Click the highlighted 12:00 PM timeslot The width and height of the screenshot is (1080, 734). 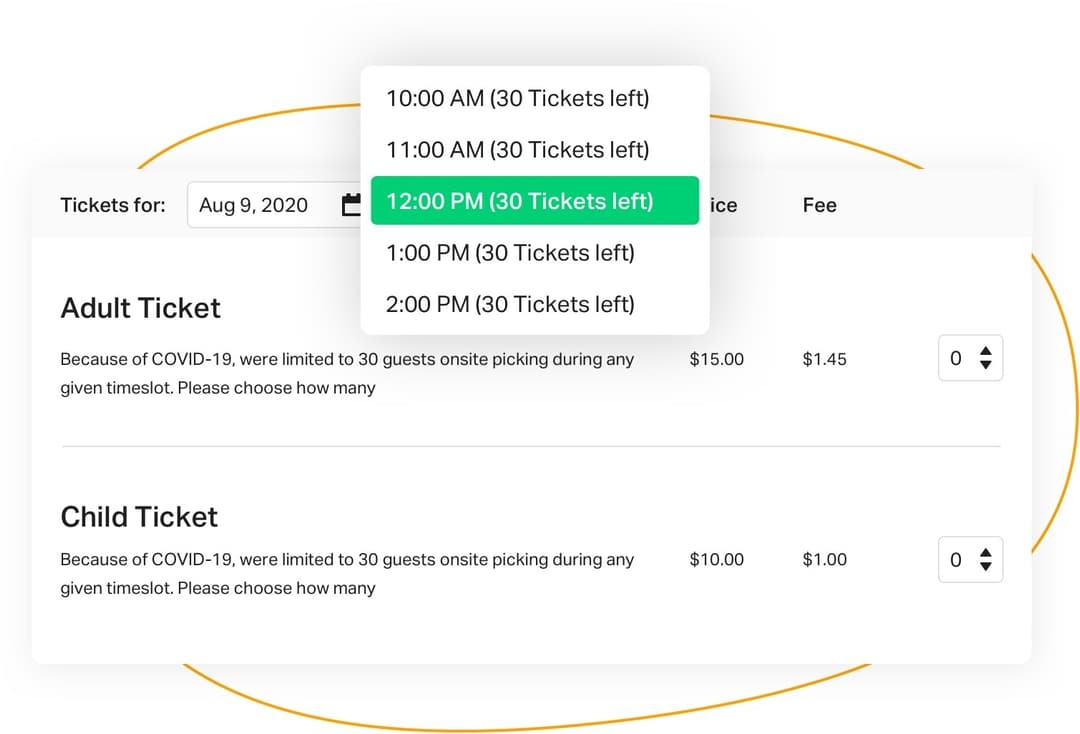pyautogui.click(x=534, y=200)
